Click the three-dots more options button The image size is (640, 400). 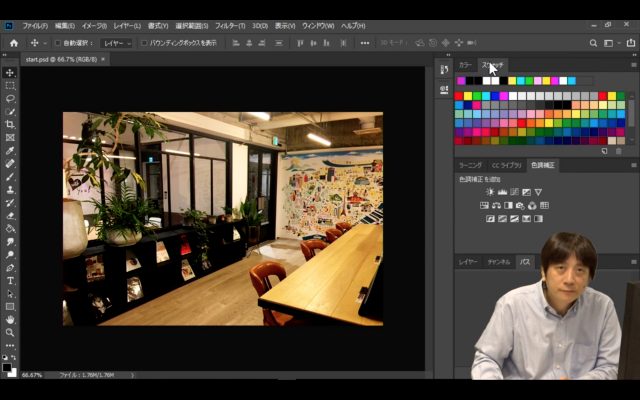(x=365, y=43)
